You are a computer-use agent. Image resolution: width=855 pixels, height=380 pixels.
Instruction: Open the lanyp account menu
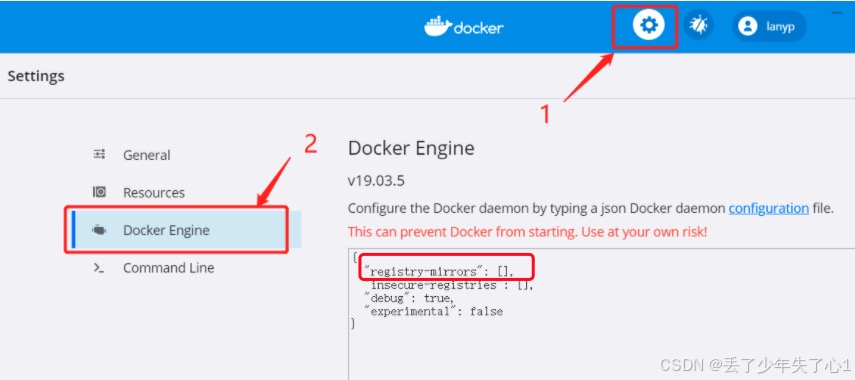pyautogui.click(x=769, y=26)
